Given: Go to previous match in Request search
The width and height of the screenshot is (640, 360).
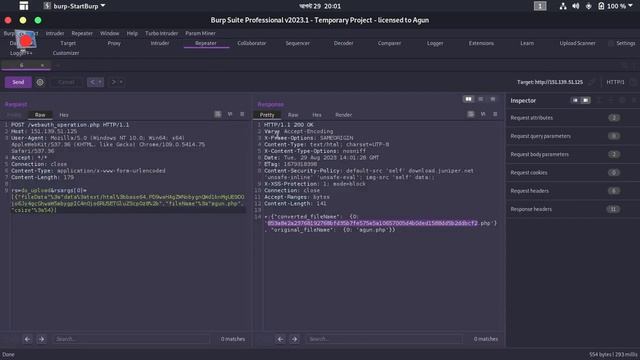Looking at the screenshot, I should (27, 339).
